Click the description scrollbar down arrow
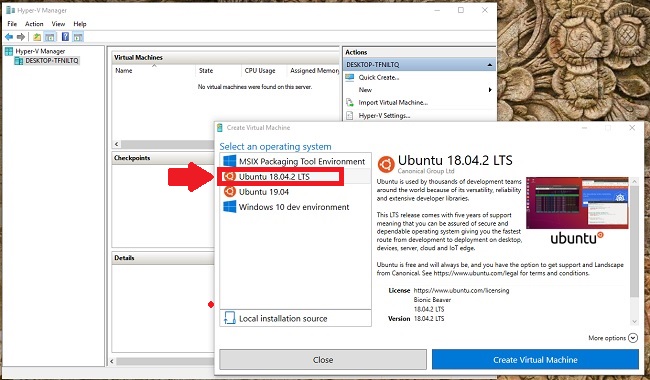This screenshot has width=650, height=380. 634,322
